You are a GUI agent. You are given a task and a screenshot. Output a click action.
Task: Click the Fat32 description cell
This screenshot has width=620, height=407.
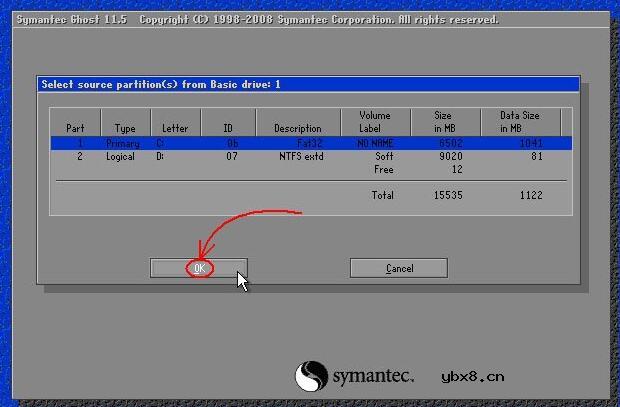(307, 144)
